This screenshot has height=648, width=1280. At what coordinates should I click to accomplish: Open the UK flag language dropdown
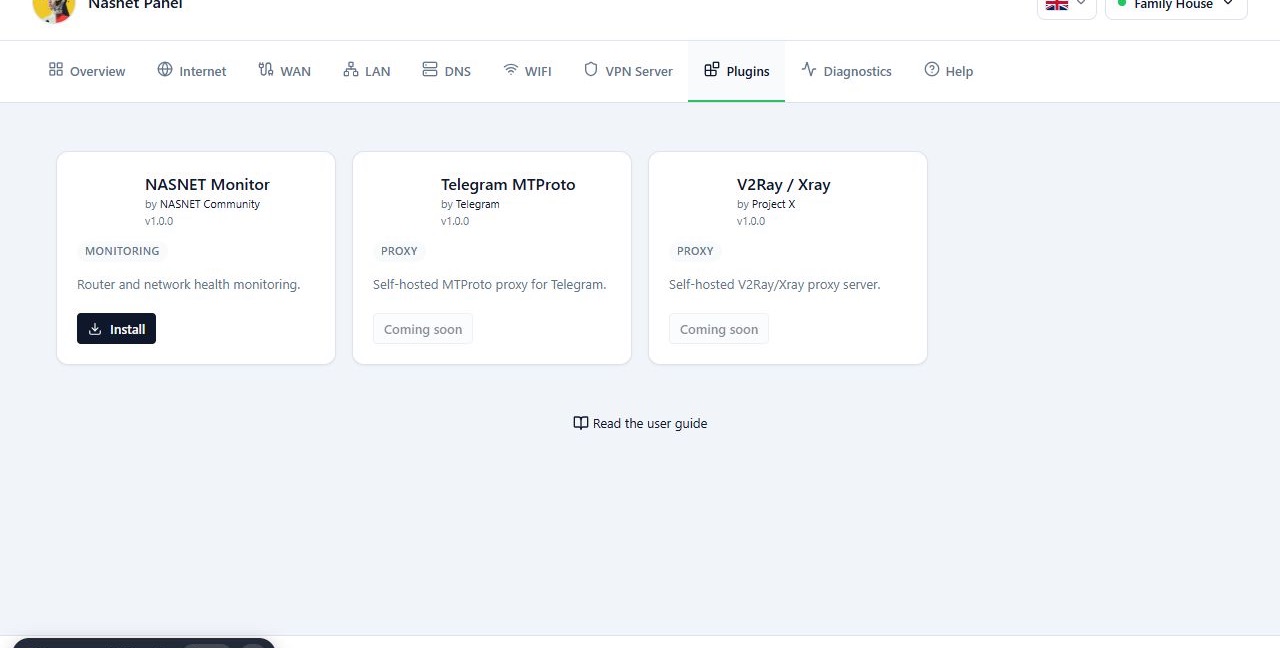point(1066,6)
